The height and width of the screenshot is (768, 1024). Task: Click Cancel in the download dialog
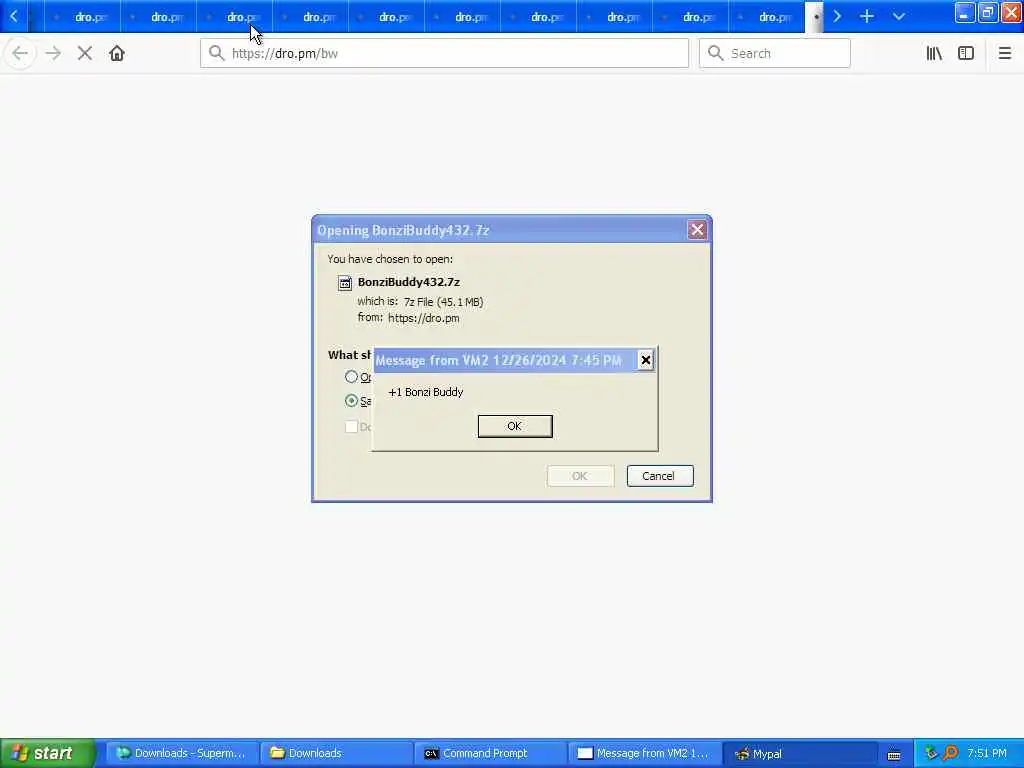pos(660,476)
